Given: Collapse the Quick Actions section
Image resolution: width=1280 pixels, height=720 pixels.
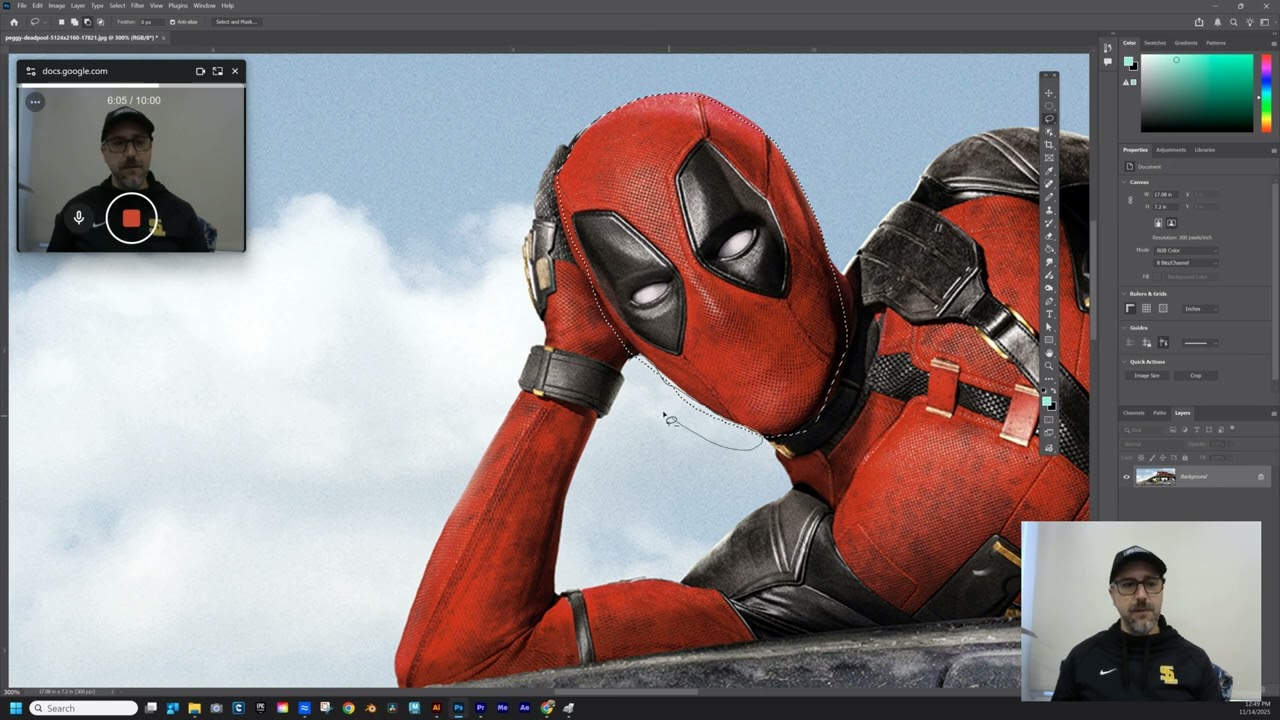Looking at the screenshot, I should [x=1124, y=362].
